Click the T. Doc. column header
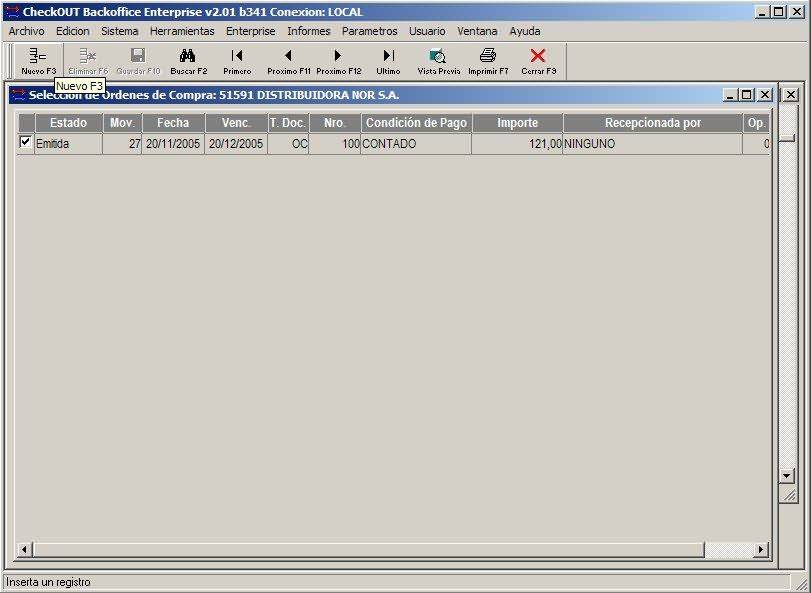 pyautogui.click(x=288, y=123)
